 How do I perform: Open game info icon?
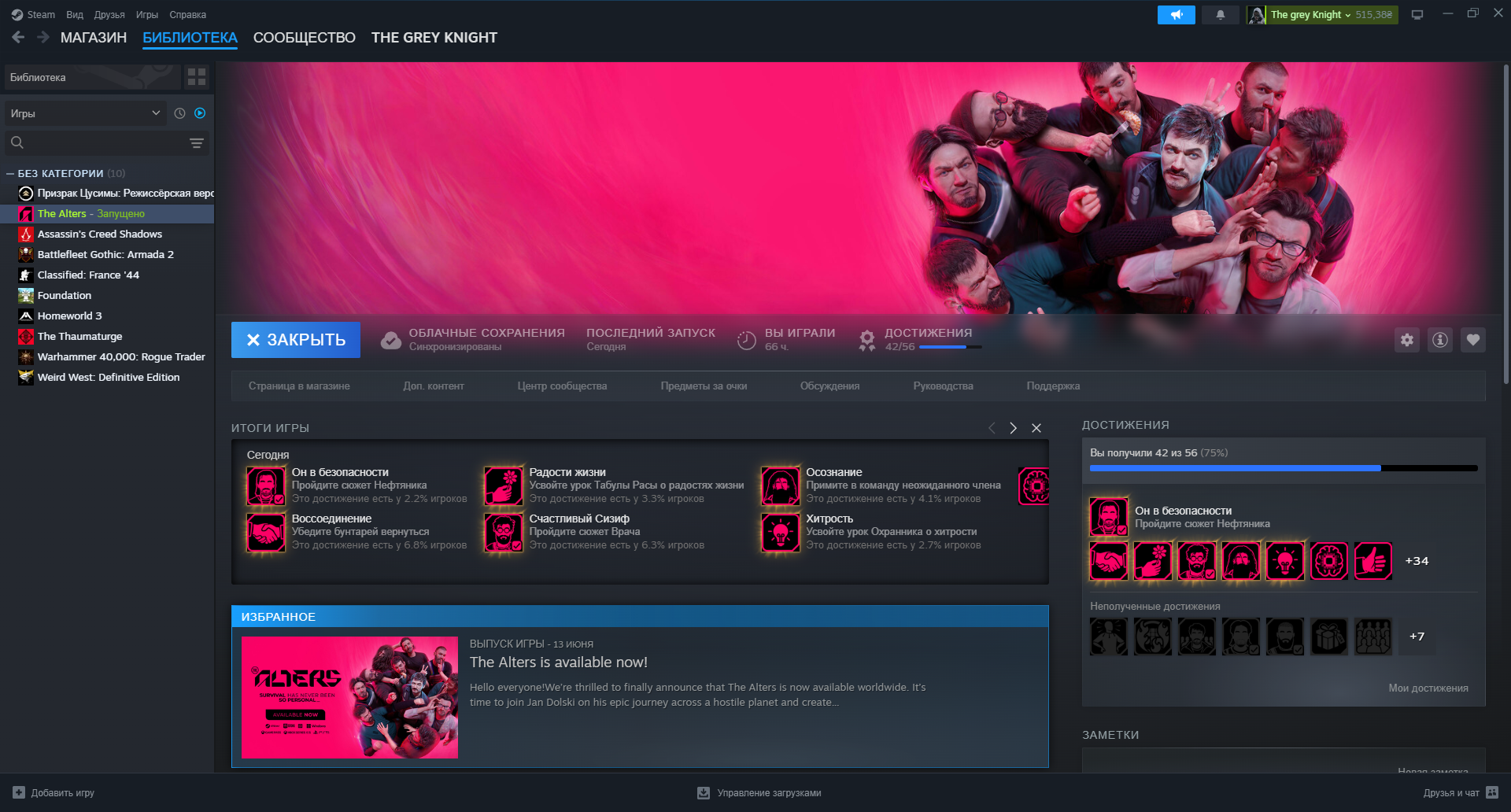click(1440, 340)
